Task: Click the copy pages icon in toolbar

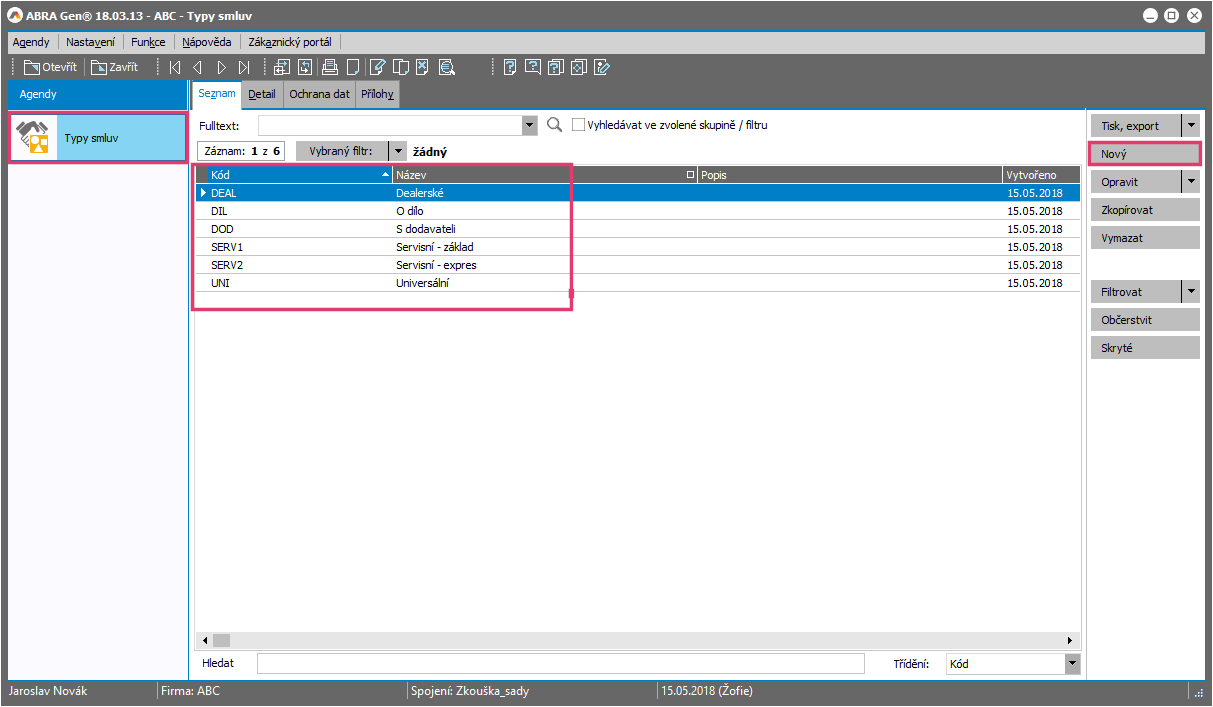Action: [x=400, y=68]
